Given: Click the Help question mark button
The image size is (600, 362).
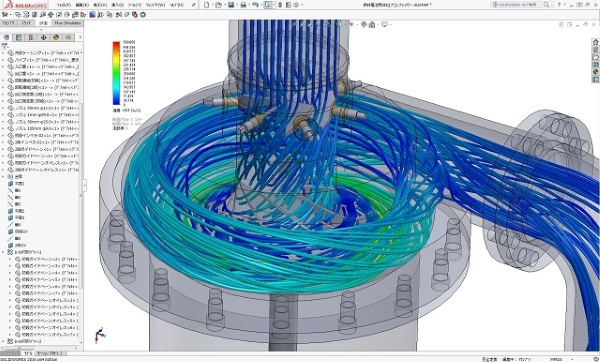Looking at the screenshot, I should [559, 5].
